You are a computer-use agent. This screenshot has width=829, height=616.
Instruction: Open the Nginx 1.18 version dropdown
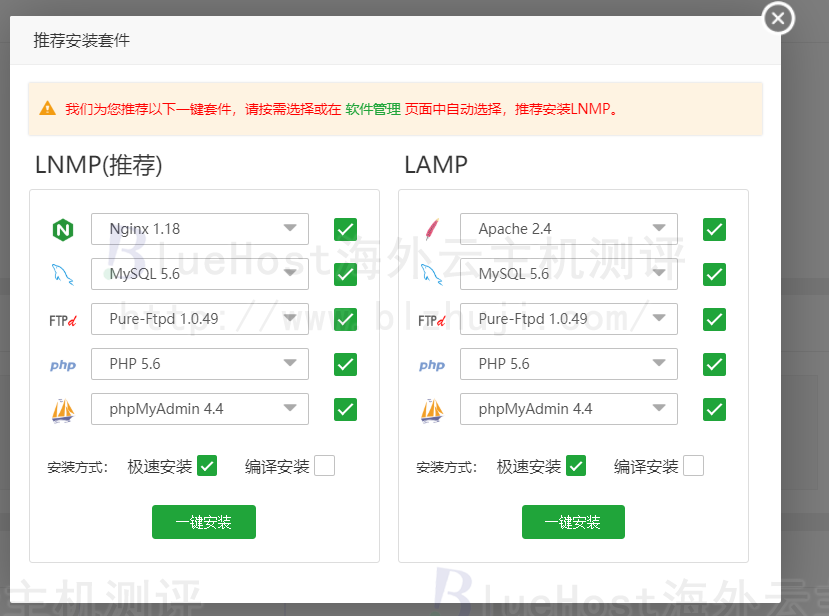coord(200,229)
